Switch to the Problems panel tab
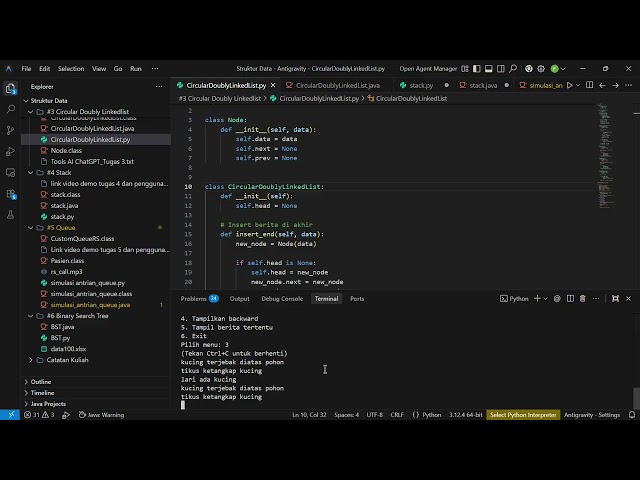The image size is (640, 480). (200, 299)
